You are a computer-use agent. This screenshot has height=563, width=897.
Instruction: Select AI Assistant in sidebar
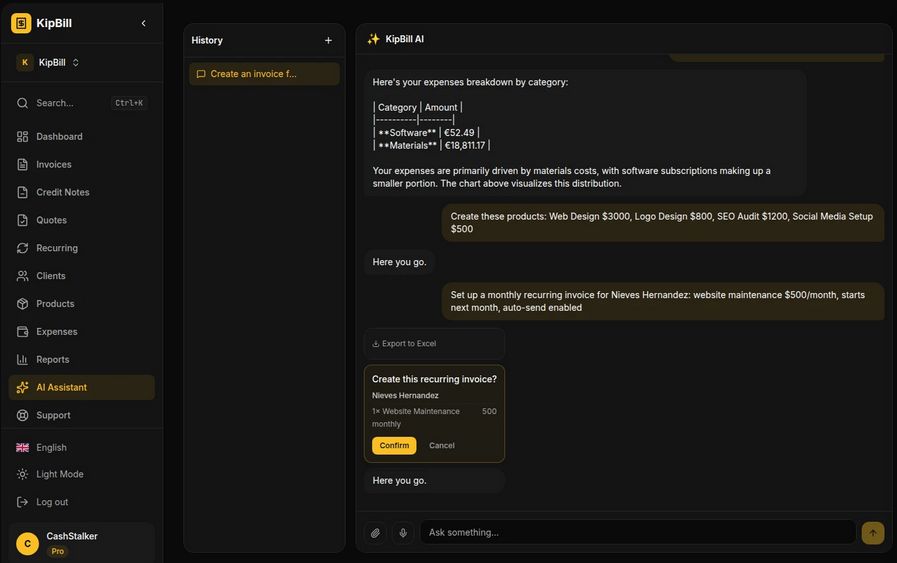click(x=82, y=387)
